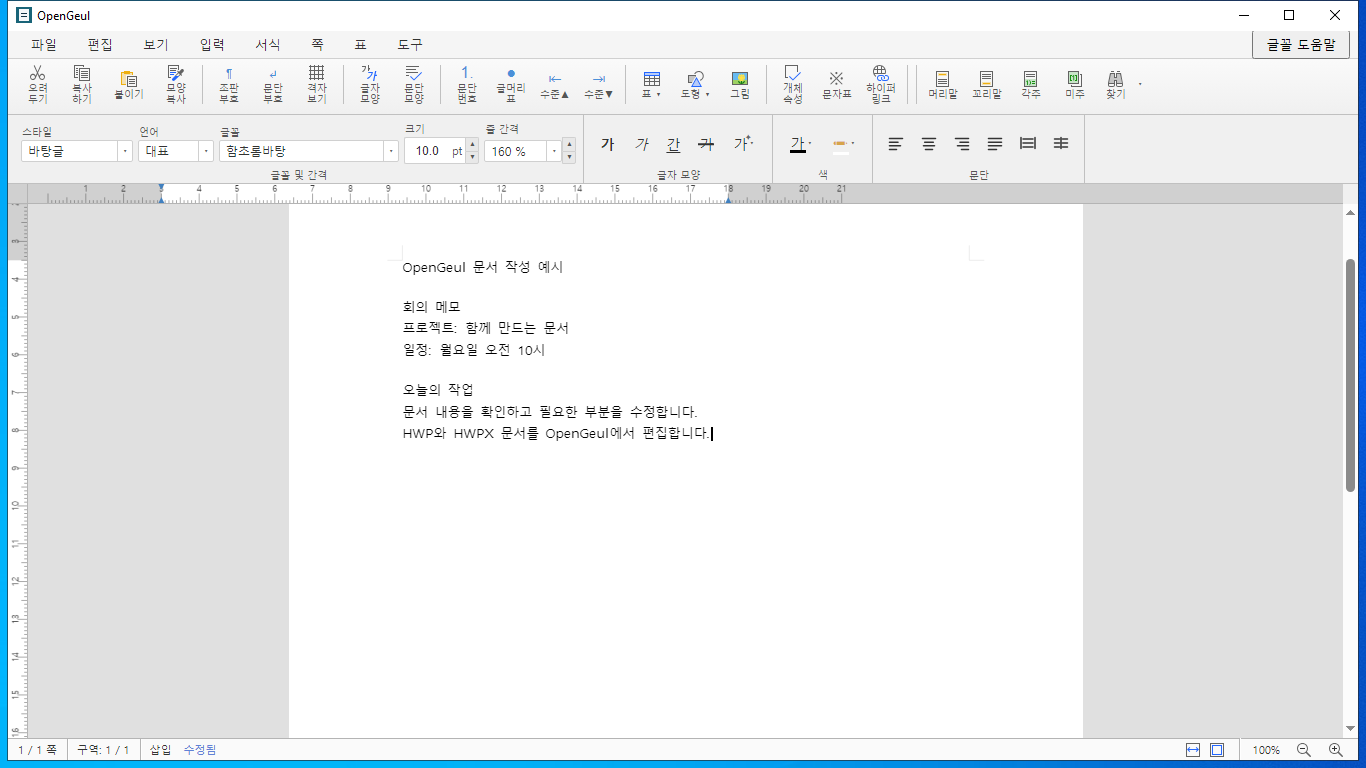Open the 줄 간격 line spacing dropdown
The image size is (1366, 768).
tap(553, 151)
